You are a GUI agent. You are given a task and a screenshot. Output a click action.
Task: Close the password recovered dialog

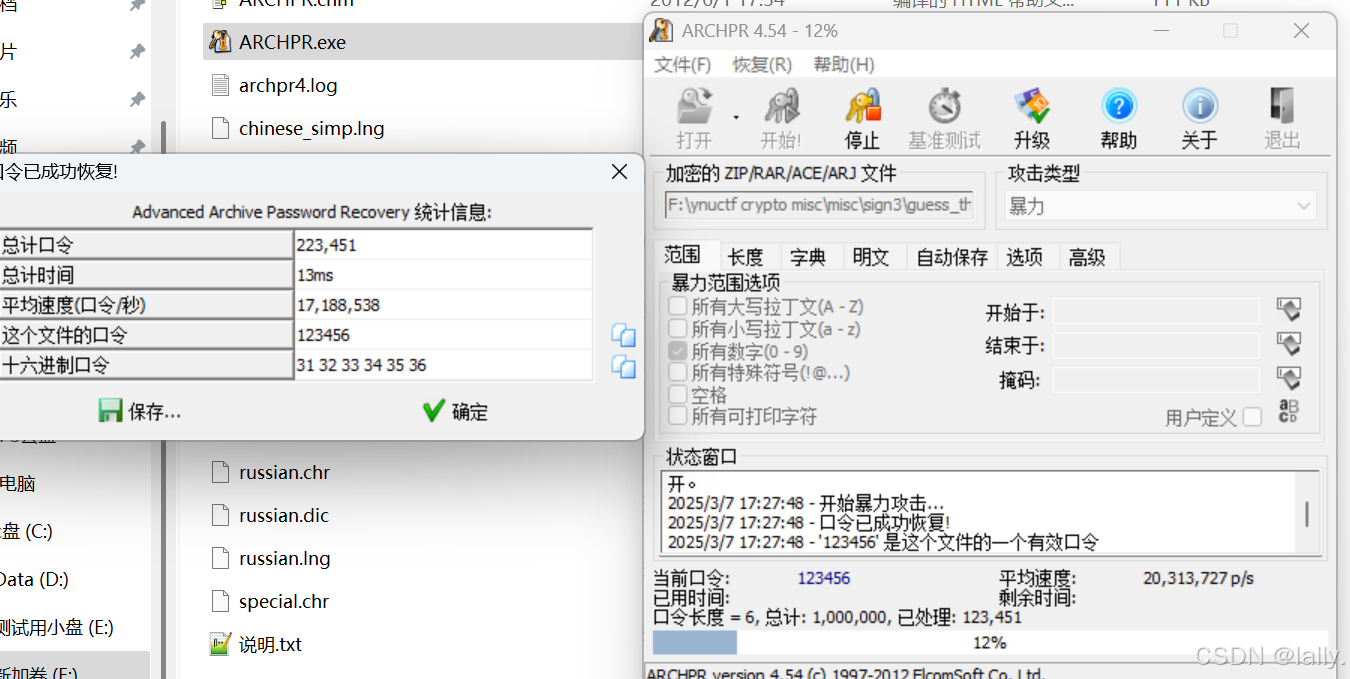pos(619,172)
